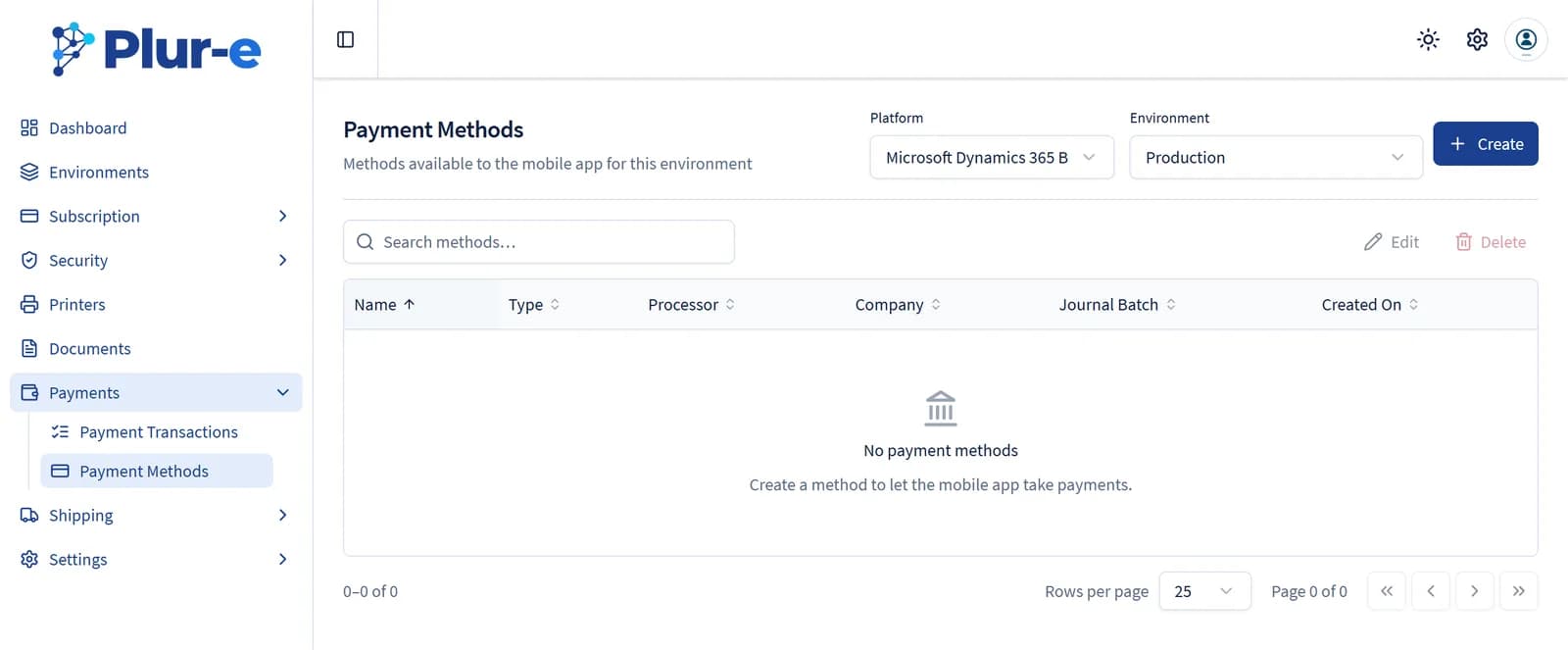Expand the Shipping menu chevron
The image size is (1568, 650).
coord(282,515)
